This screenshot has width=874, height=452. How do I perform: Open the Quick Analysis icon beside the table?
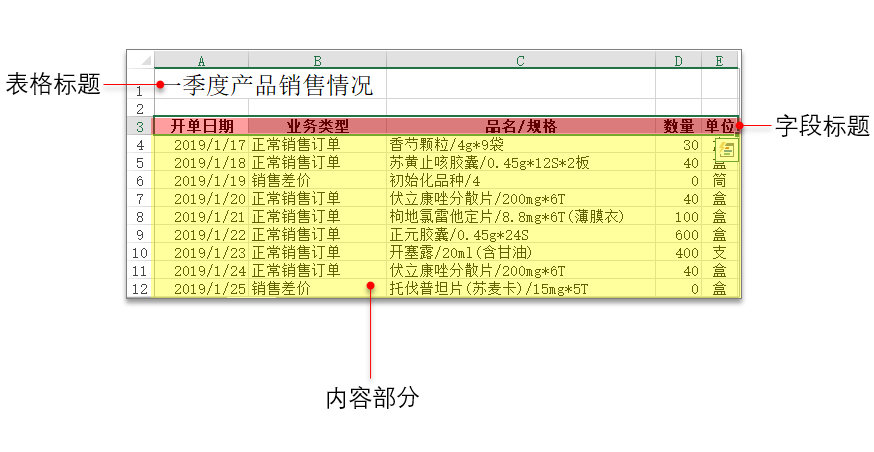click(727, 150)
